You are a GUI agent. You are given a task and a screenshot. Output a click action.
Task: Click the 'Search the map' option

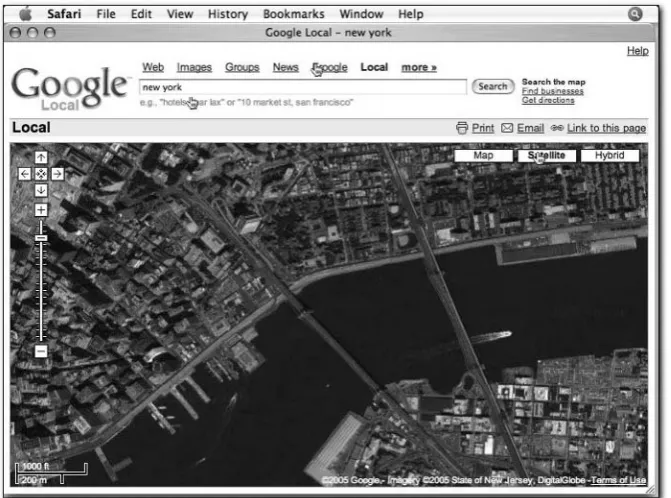[553, 82]
